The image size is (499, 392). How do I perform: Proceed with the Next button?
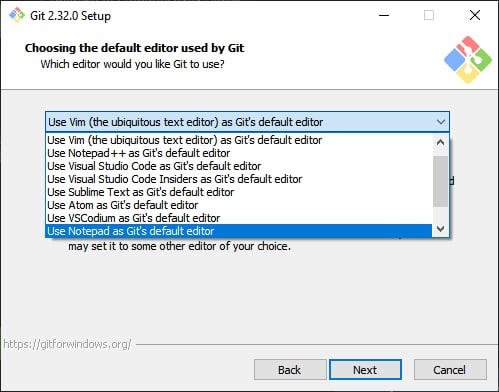pyautogui.click(x=365, y=370)
